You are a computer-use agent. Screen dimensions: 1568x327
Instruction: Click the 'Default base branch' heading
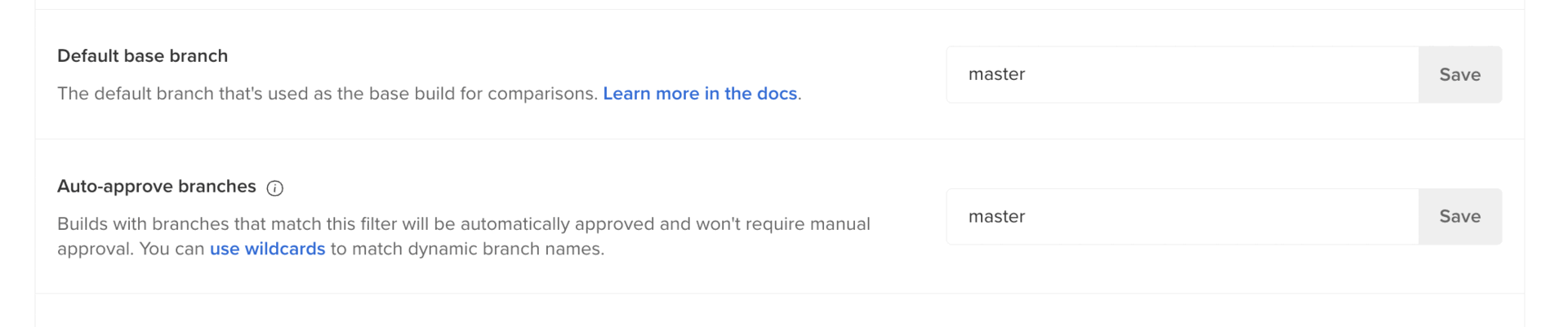coord(142,56)
